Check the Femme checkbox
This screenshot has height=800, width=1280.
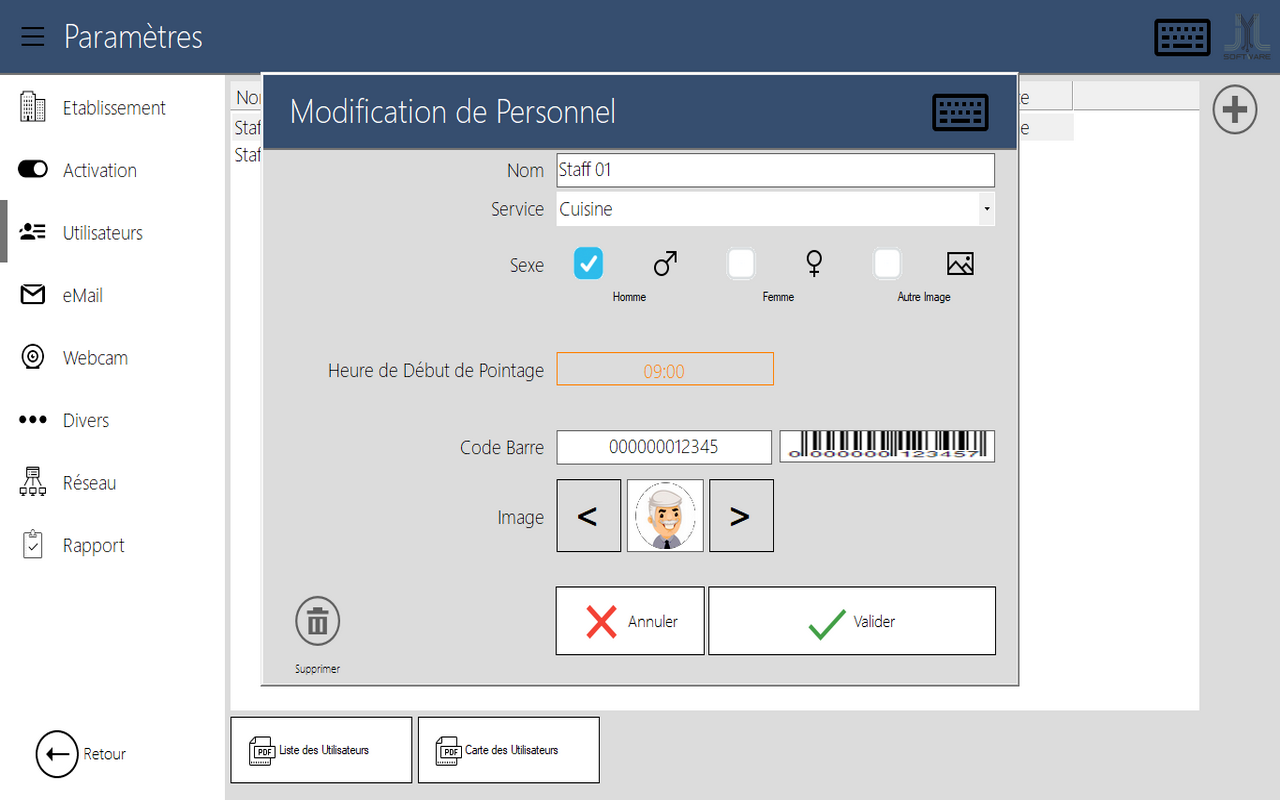coord(740,264)
